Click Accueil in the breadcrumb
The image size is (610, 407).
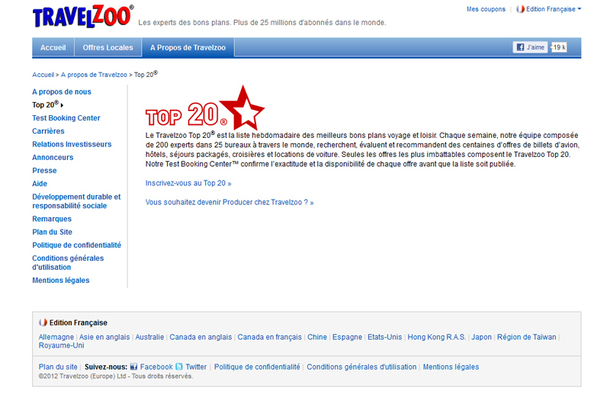(x=43, y=74)
